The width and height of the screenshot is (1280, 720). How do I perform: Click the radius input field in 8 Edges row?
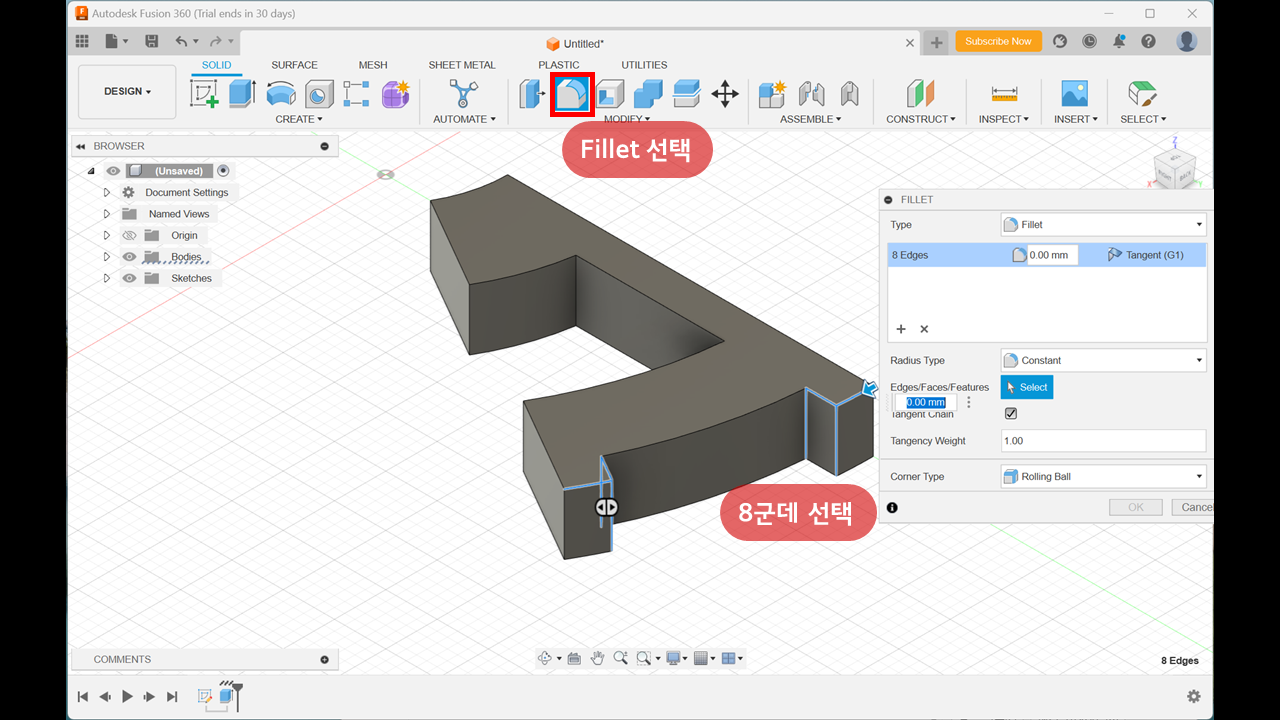tap(1052, 255)
